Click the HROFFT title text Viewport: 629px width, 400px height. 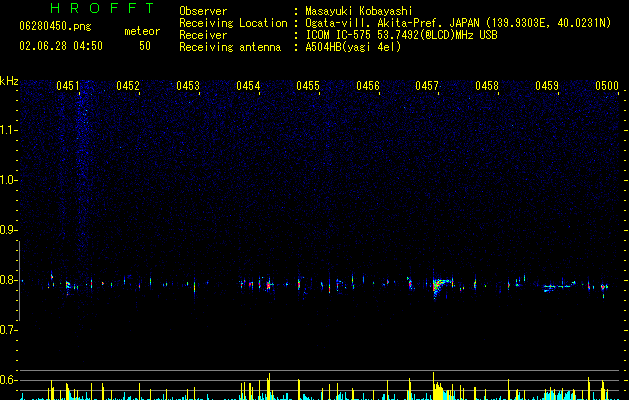point(103,8)
